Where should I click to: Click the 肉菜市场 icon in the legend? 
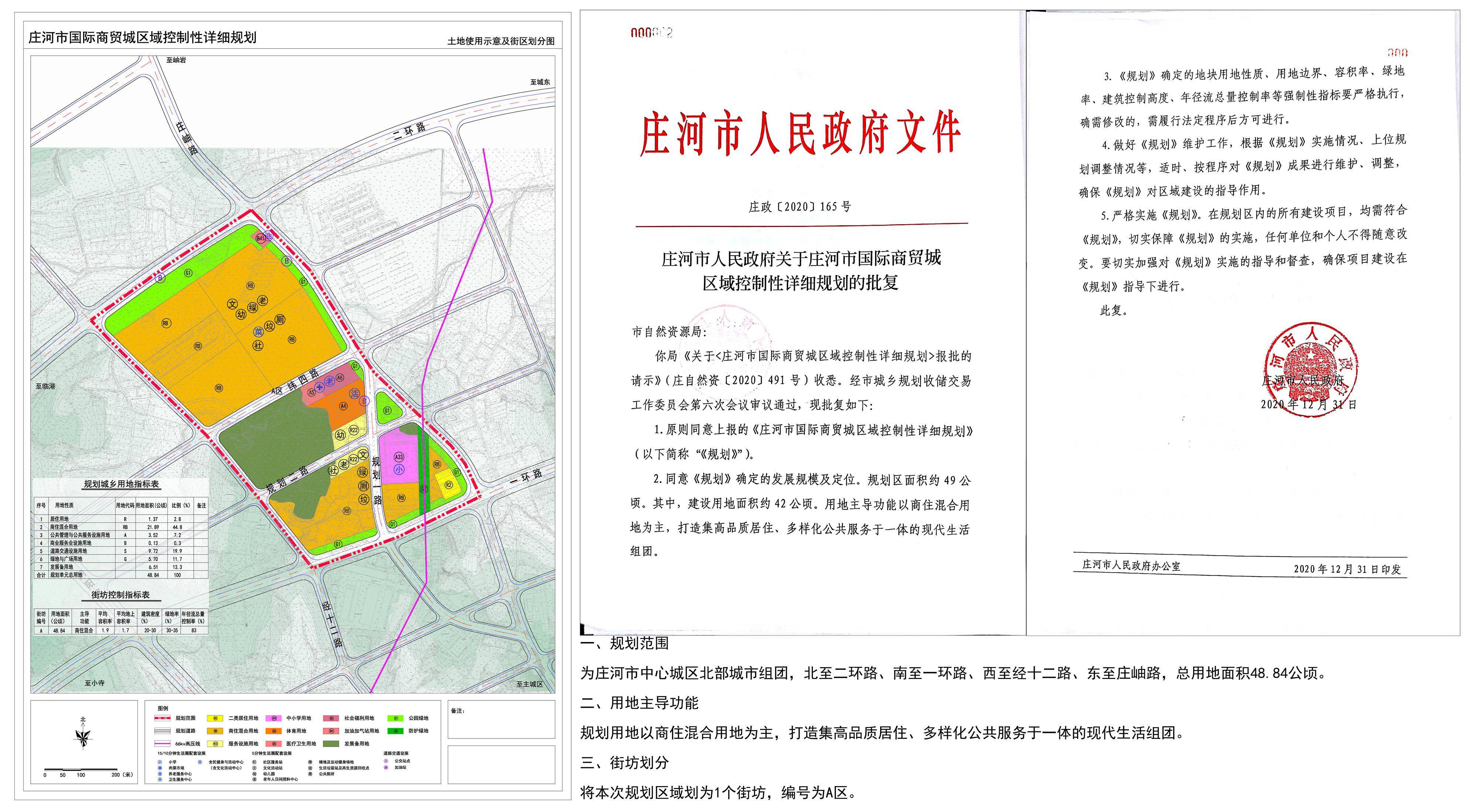tap(160, 768)
